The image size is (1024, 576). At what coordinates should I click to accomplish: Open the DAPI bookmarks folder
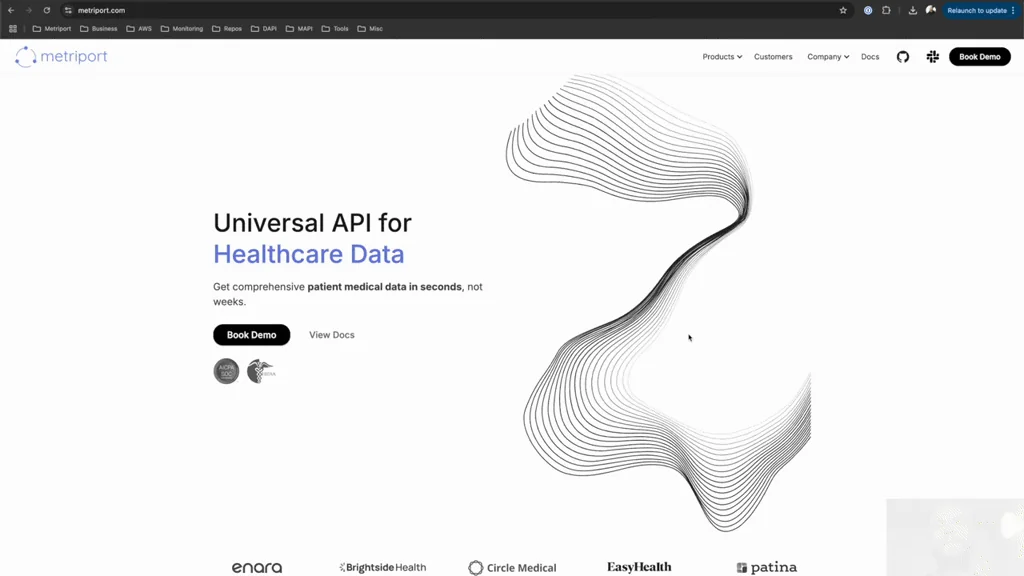click(x=264, y=29)
